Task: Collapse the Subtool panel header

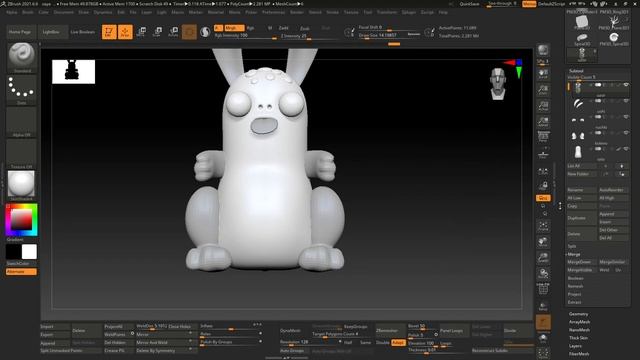Action: [x=576, y=71]
